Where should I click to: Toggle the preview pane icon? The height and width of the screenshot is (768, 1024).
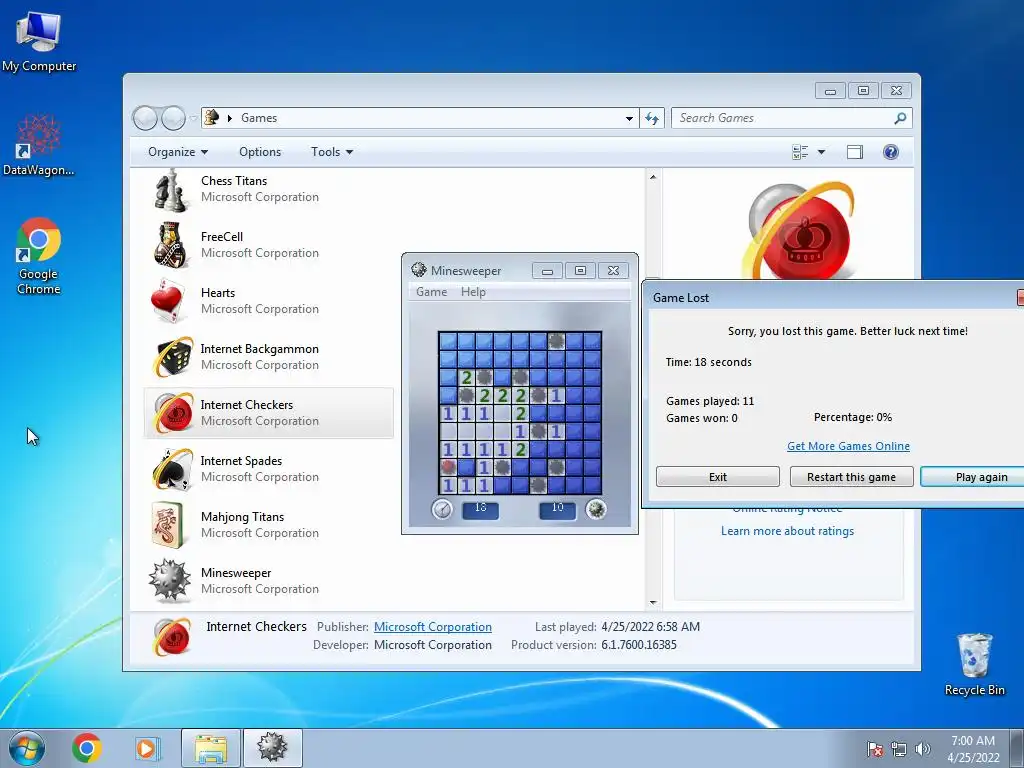[x=855, y=152]
